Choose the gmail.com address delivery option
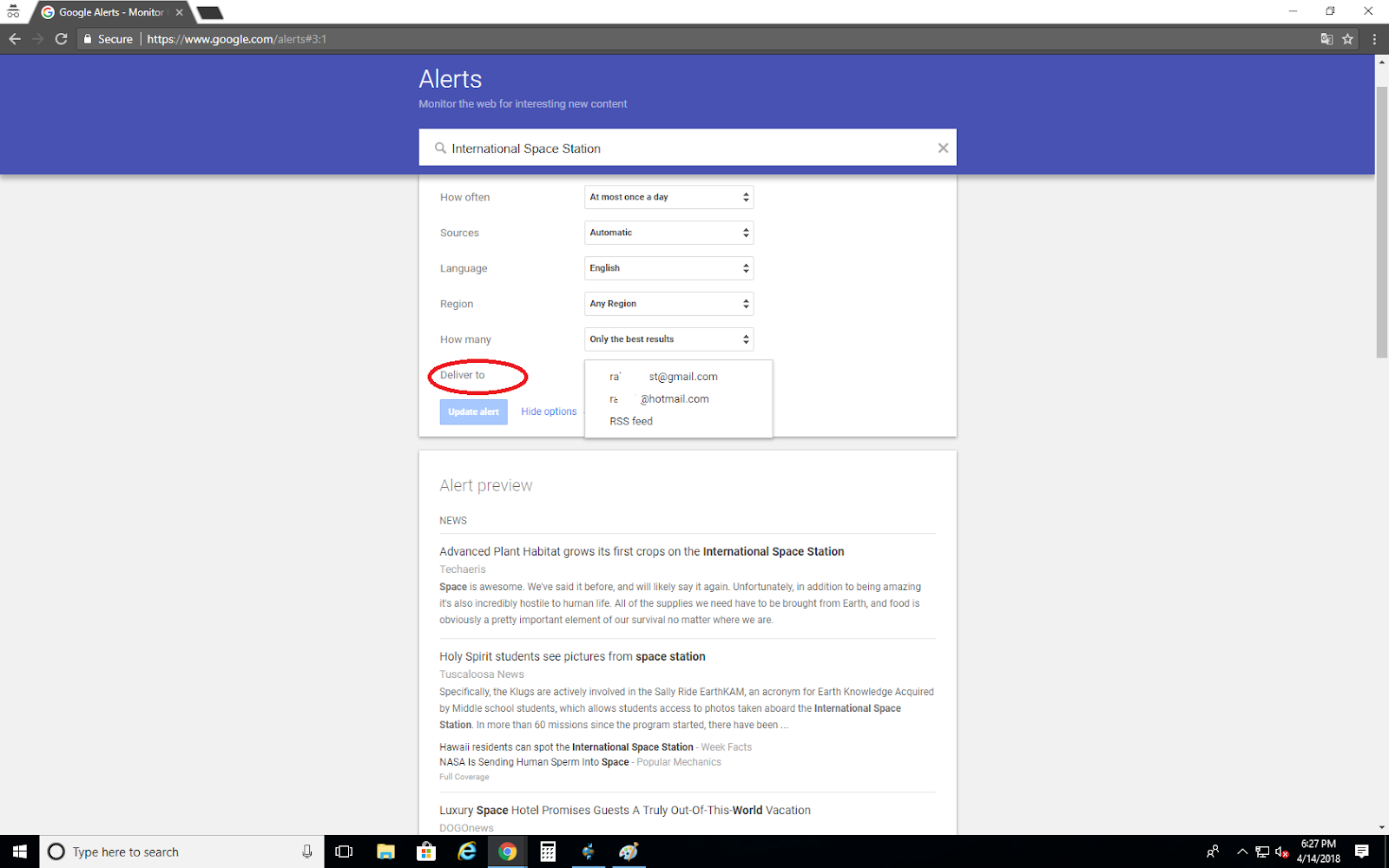Image resolution: width=1389 pixels, height=868 pixels. tap(678, 377)
